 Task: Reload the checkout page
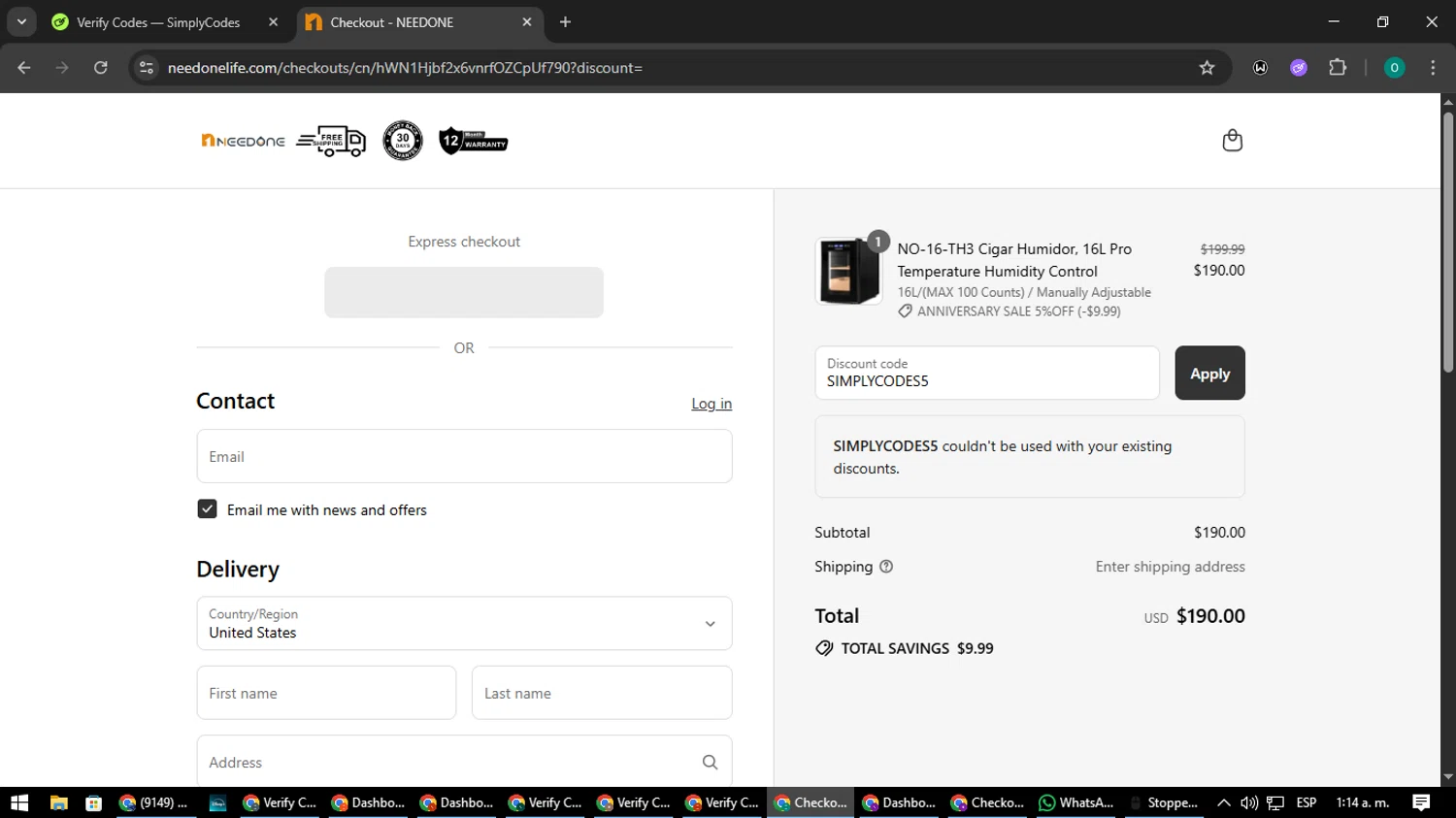[x=101, y=68]
